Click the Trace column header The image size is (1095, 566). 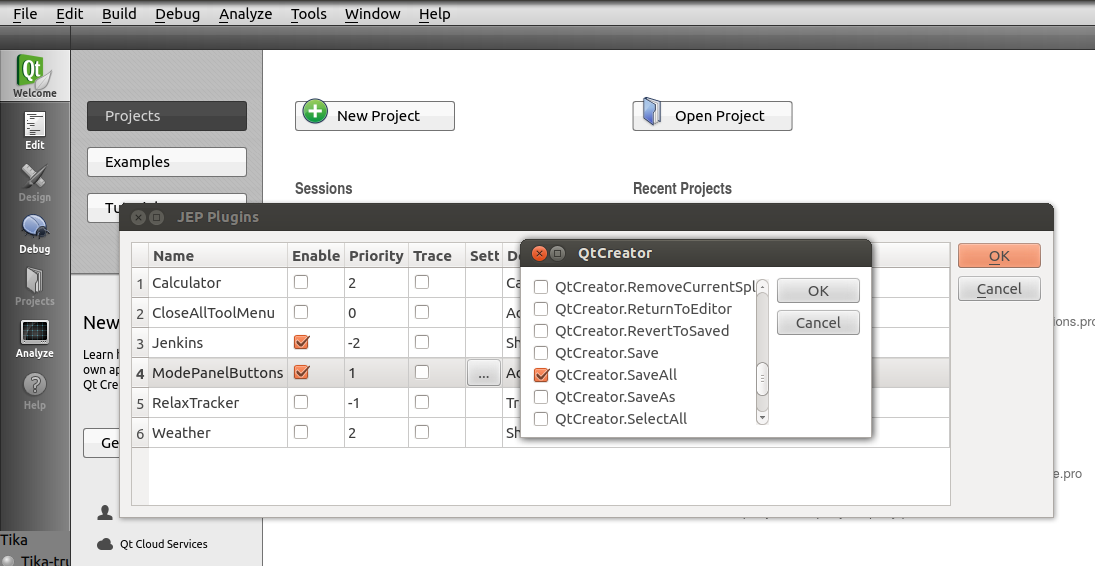[437, 256]
